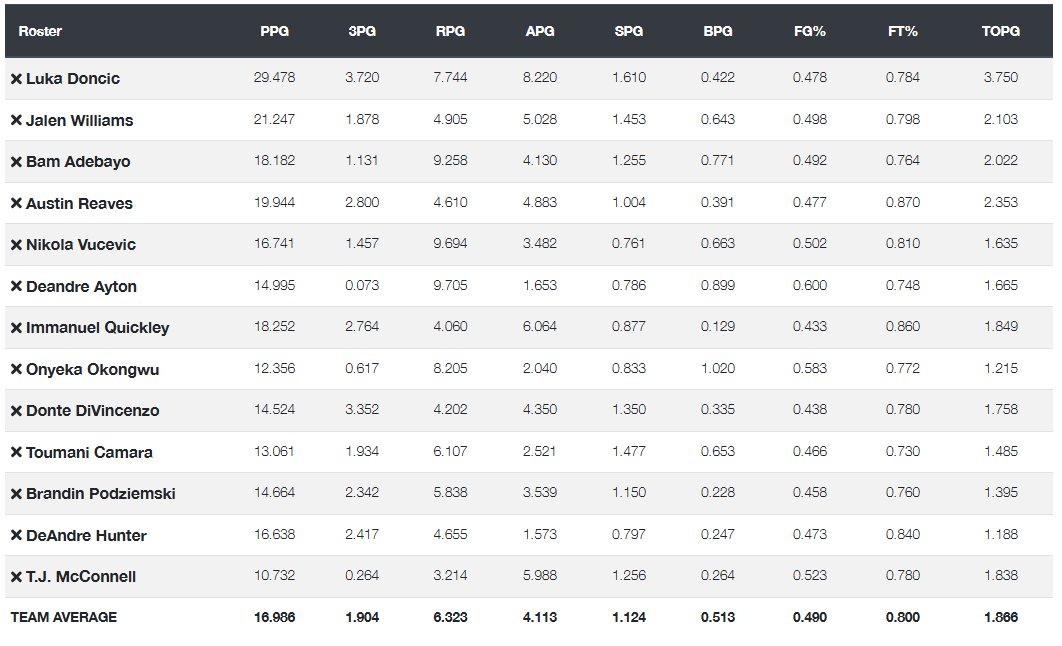Sort roster by APG header
The image size is (1062, 646).
(540, 31)
